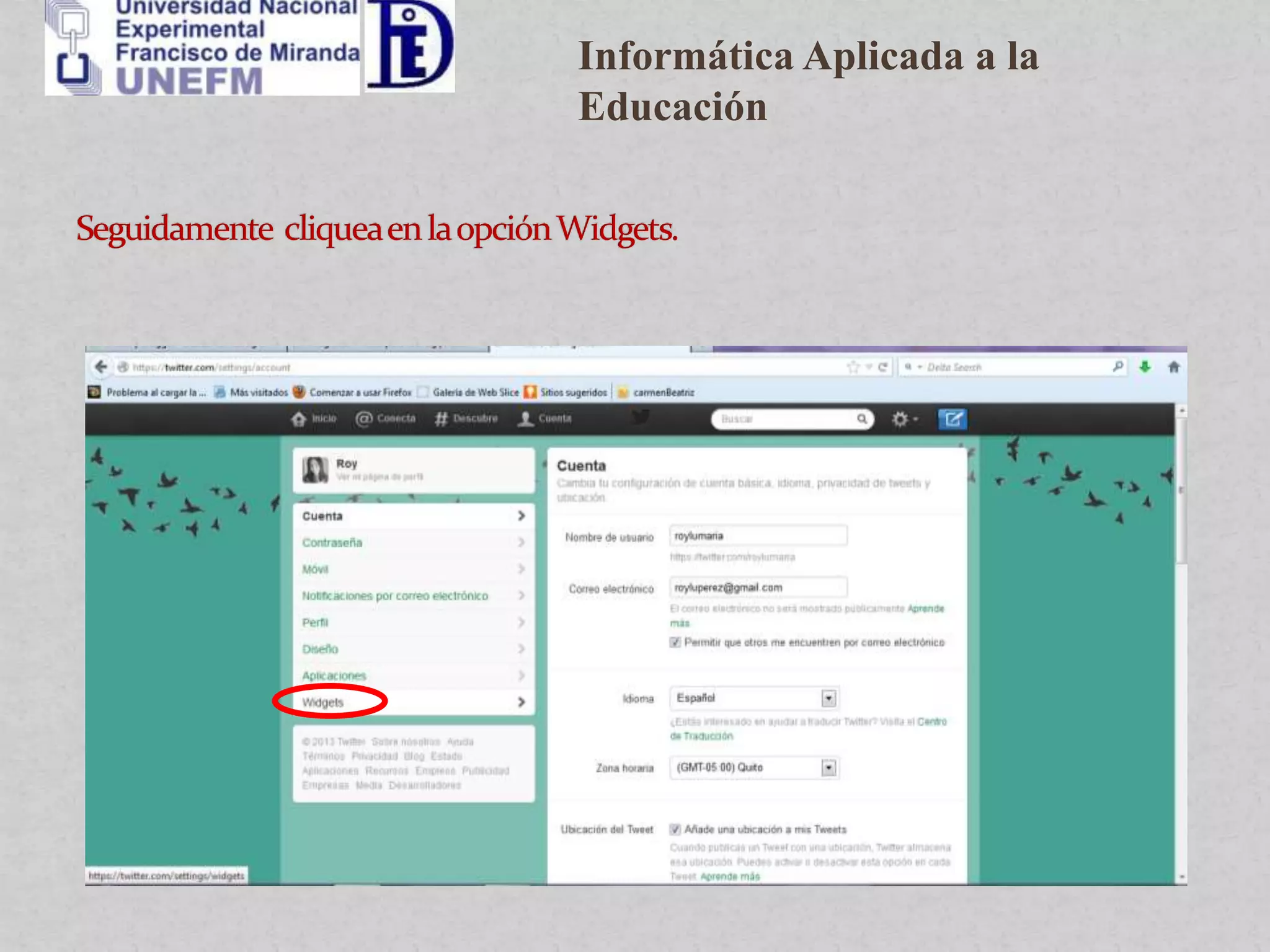Image resolution: width=1270 pixels, height=952 pixels.
Task: Open the Cuenta tab in top bar
Action: click(544, 419)
